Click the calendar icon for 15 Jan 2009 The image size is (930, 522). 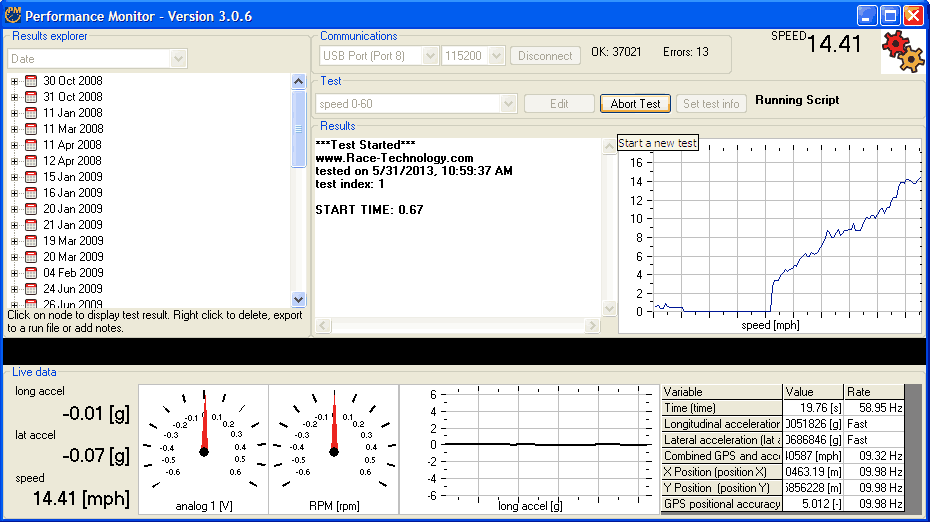(31, 177)
